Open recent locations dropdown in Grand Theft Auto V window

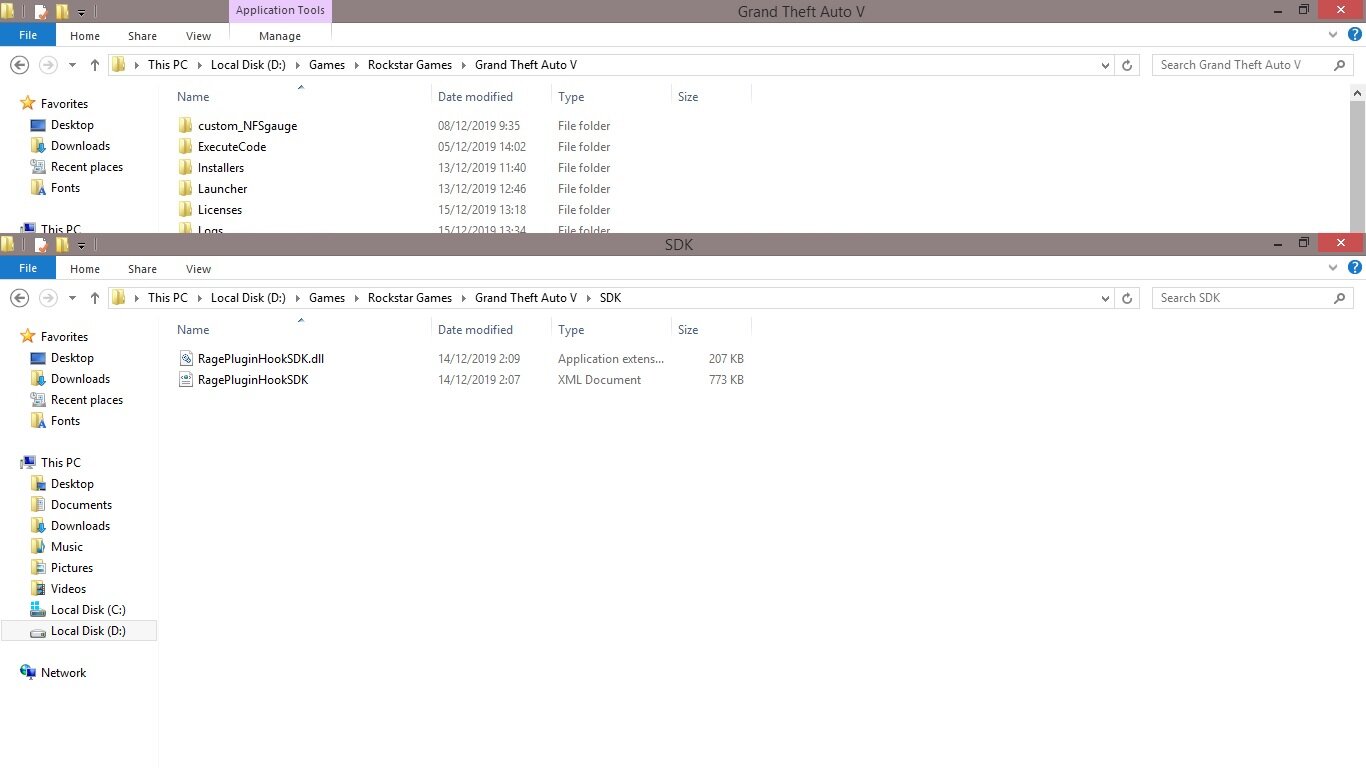(x=72, y=65)
